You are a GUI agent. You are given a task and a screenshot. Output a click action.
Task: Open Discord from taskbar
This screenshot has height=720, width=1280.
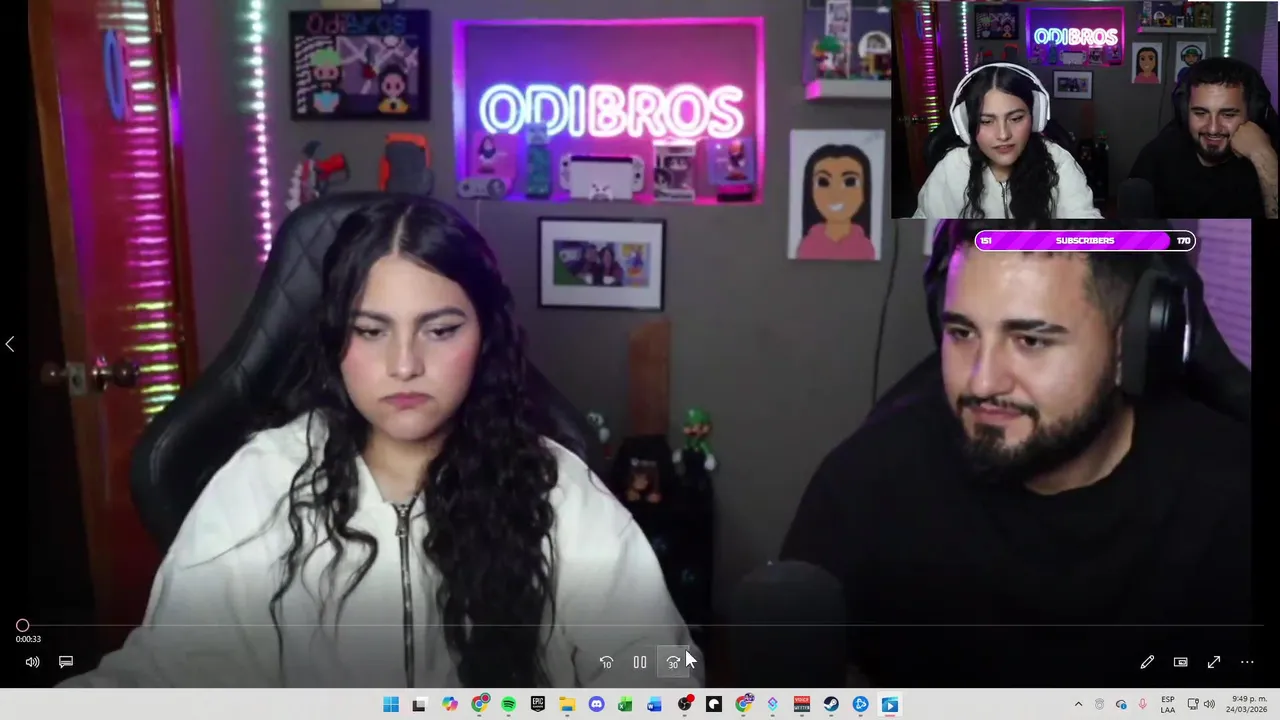[x=597, y=705]
